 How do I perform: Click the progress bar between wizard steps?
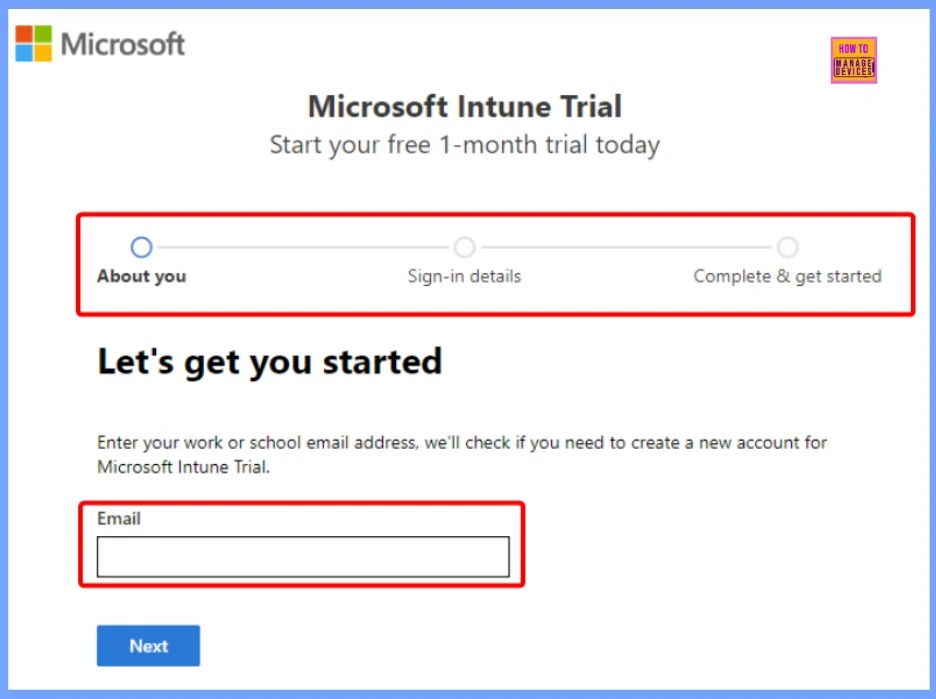pos(300,247)
